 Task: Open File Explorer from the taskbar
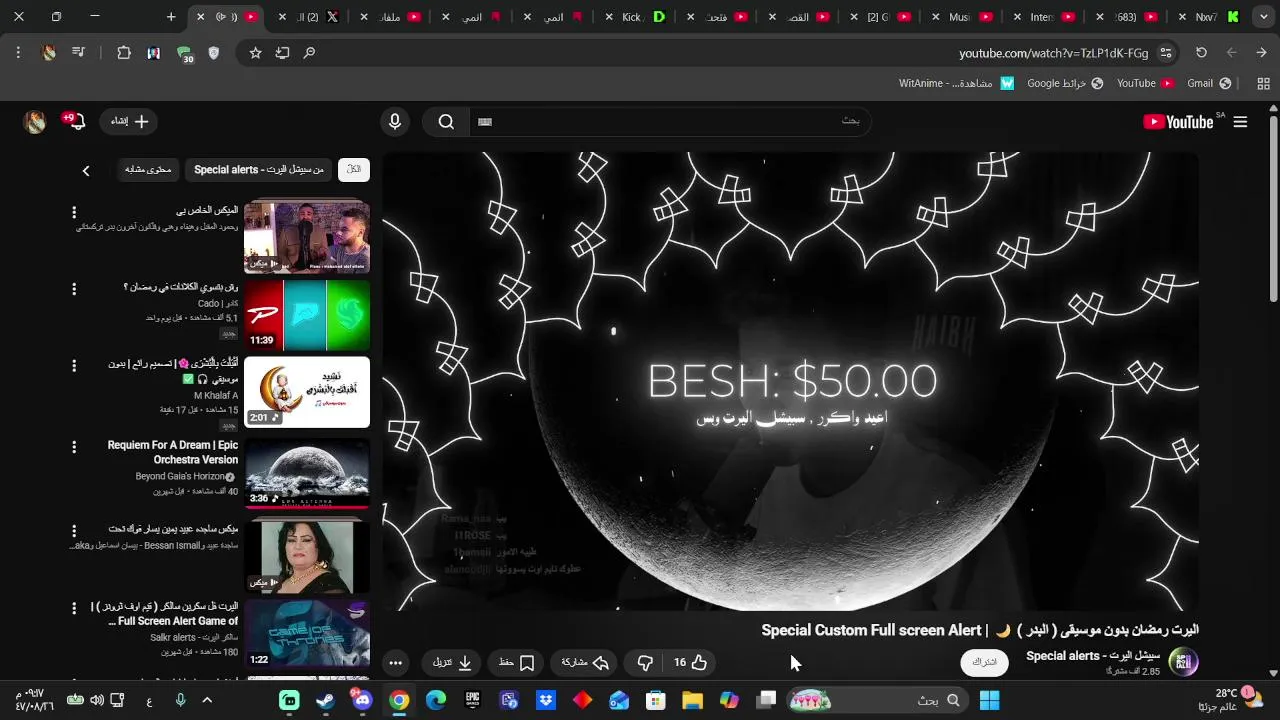click(692, 700)
